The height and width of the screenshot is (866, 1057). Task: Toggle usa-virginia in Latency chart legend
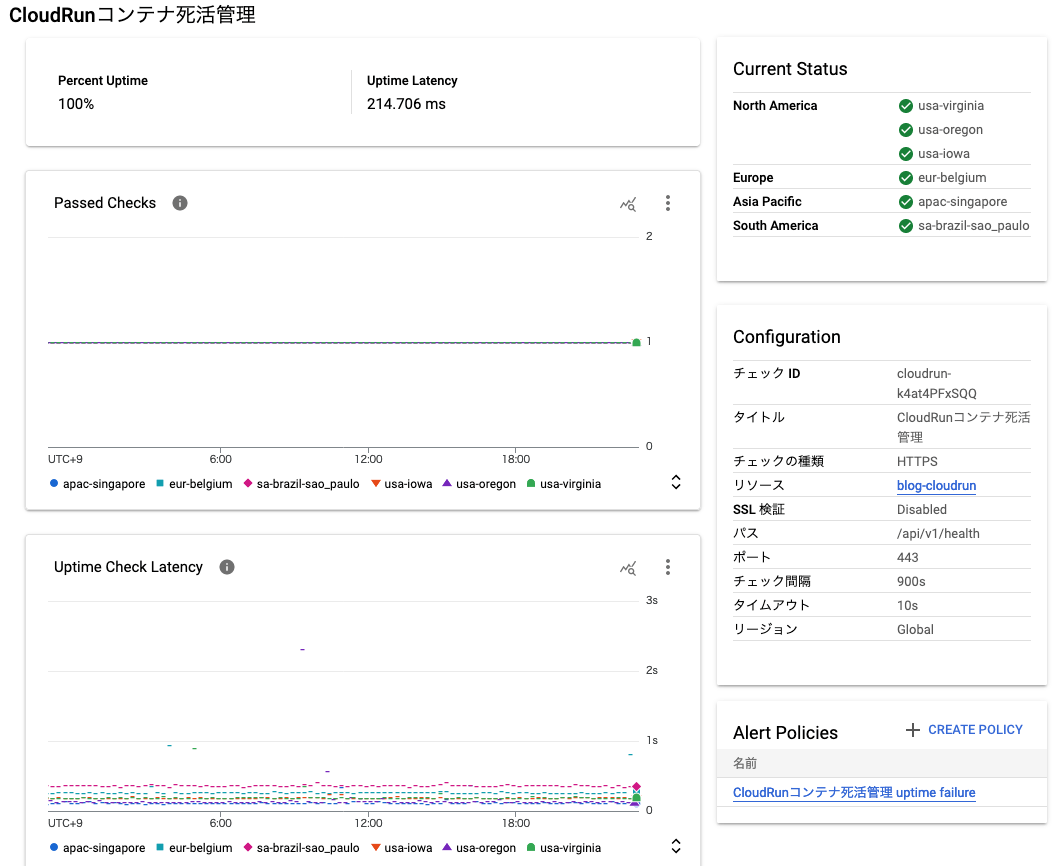[564, 848]
